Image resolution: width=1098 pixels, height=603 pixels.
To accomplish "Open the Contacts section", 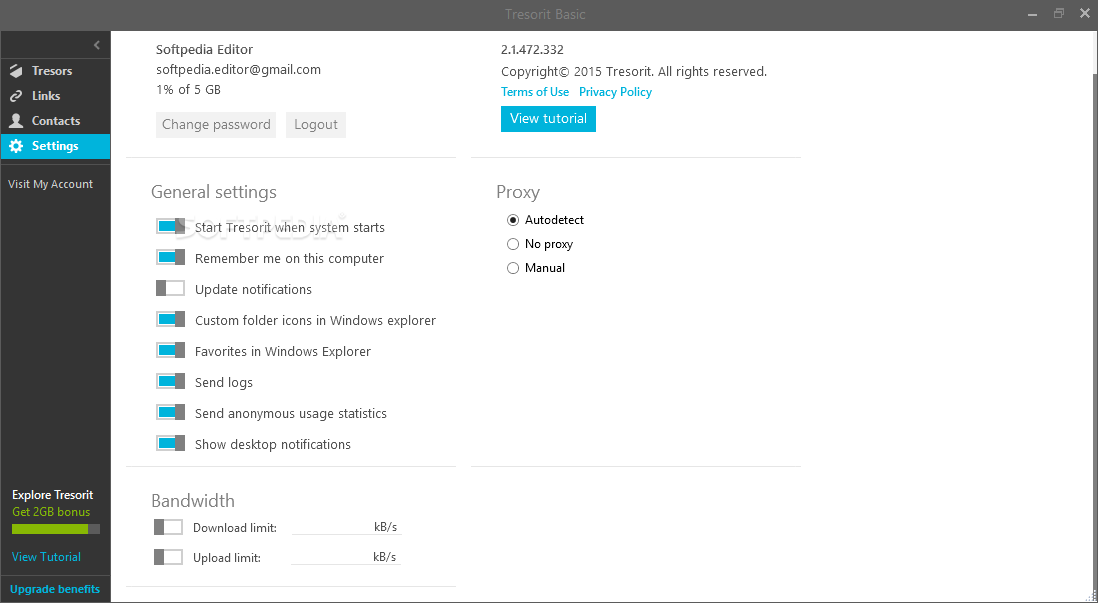I will (55, 120).
